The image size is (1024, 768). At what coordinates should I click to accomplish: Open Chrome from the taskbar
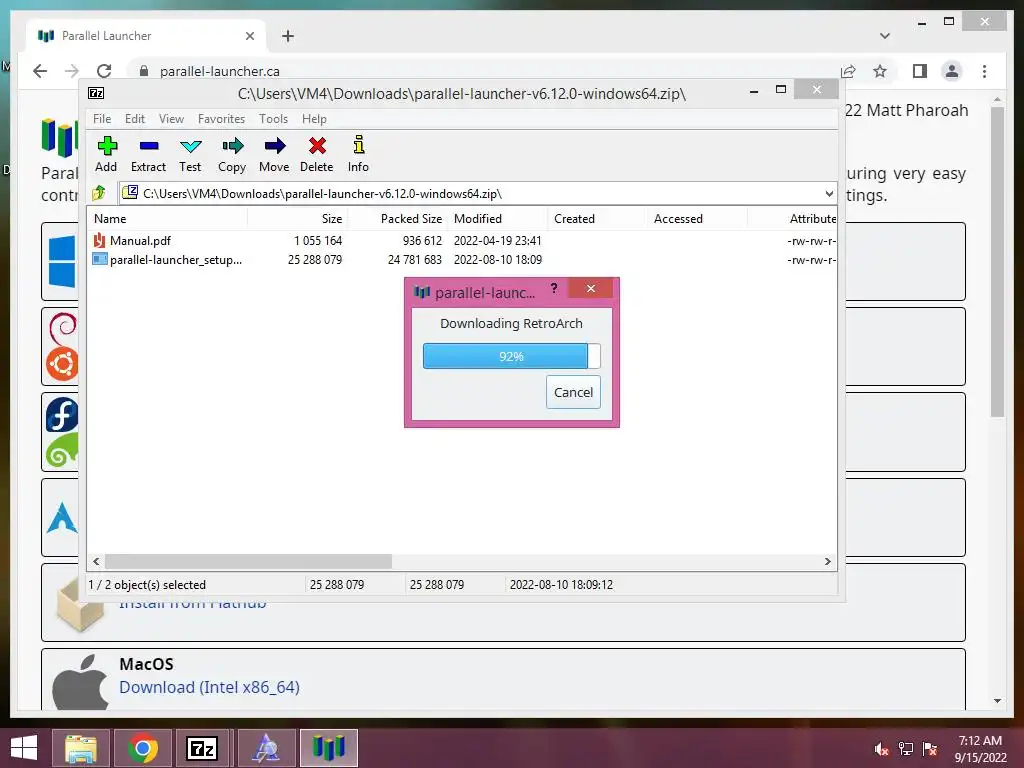(x=142, y=748)
